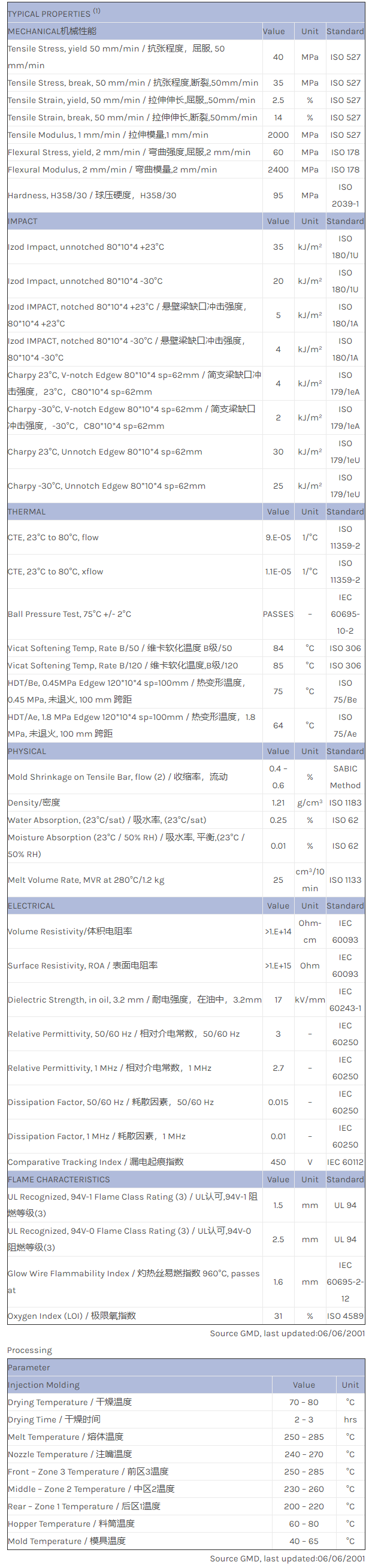Select the Nozzle Temperature parameter row
This screenshot has height=1568, width=366.
click(186, 1454)
